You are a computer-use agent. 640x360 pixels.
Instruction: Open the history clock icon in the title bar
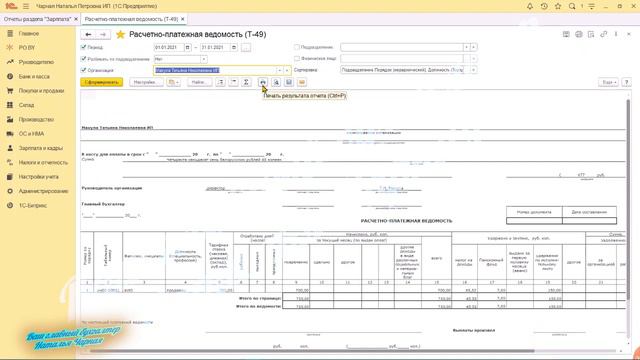coord(544,6)
